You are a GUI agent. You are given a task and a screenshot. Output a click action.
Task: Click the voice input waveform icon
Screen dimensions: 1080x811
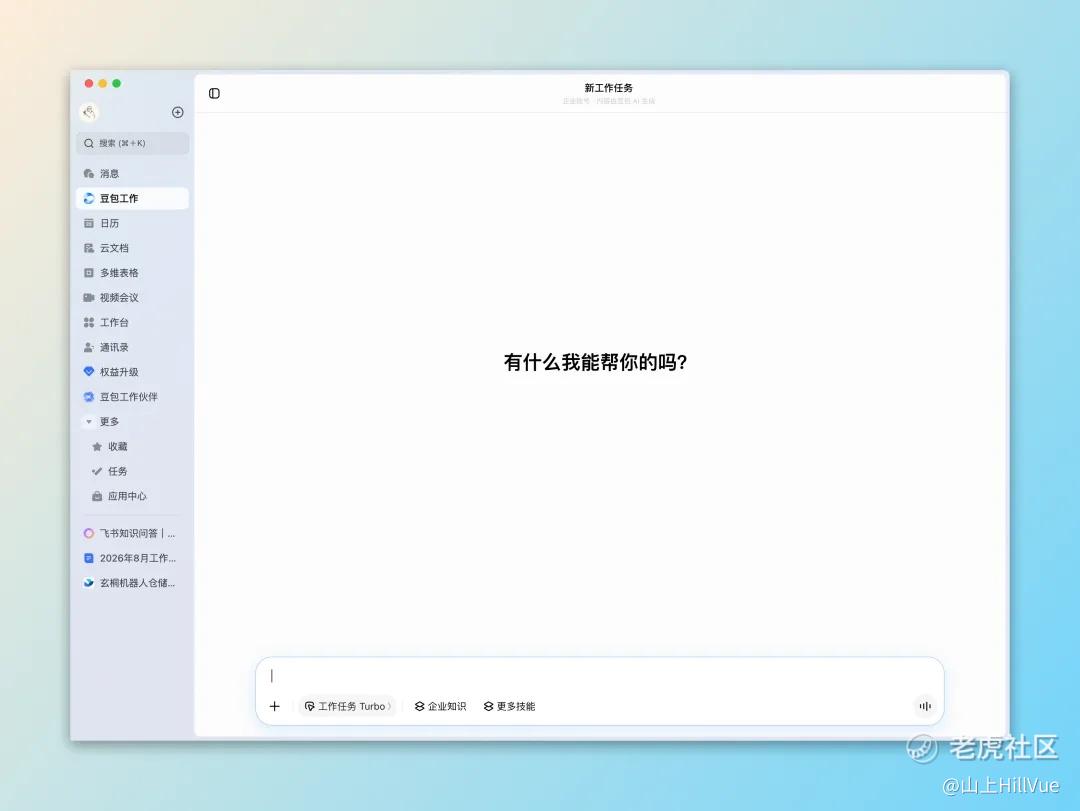[x=925, y=706]
